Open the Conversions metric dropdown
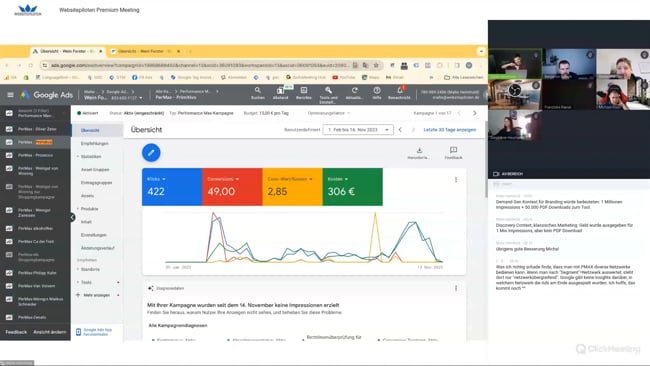Viewport: 650px width, 366px height. (223, 179)
